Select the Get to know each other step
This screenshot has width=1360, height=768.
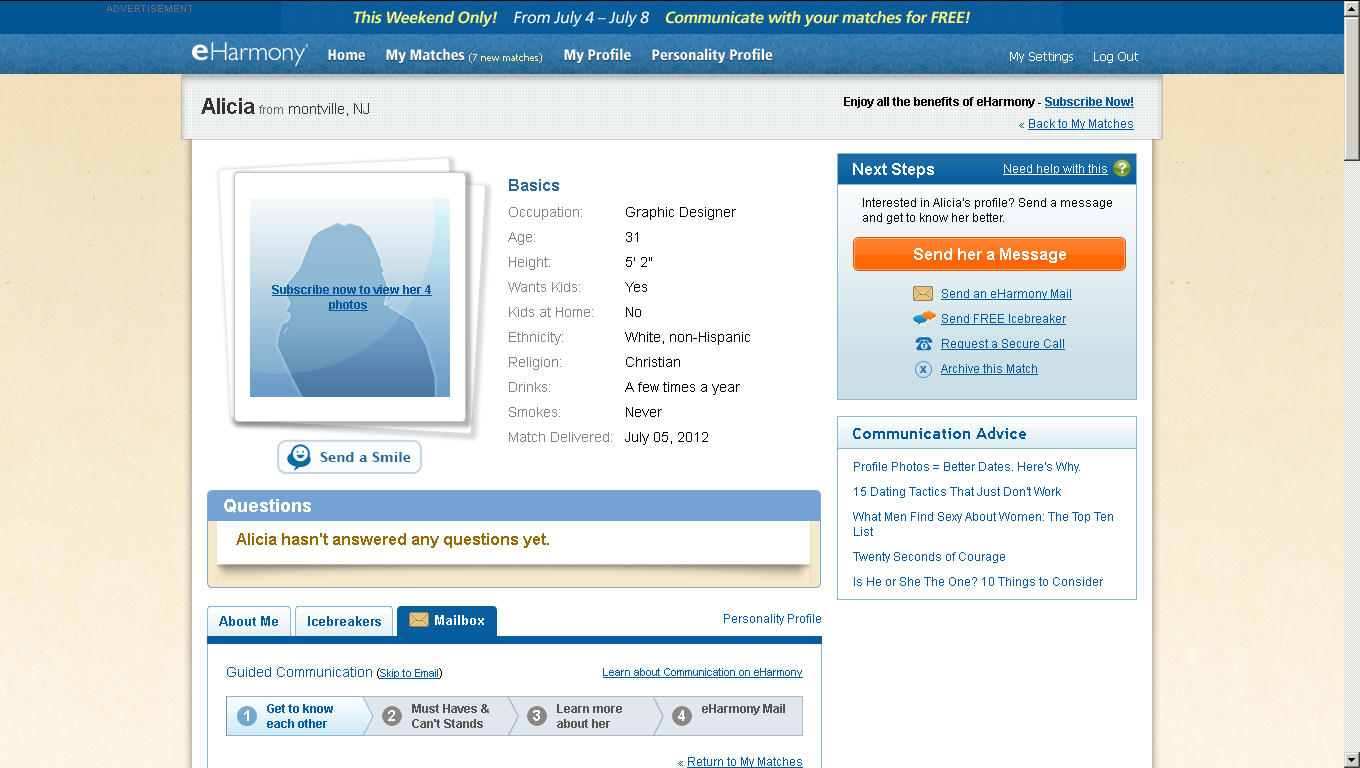tap(298, 716)
